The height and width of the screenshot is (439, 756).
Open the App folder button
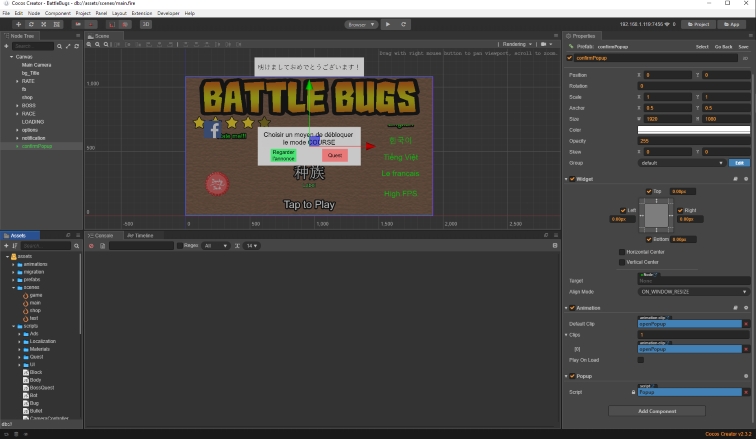click(x=731, y=24)
